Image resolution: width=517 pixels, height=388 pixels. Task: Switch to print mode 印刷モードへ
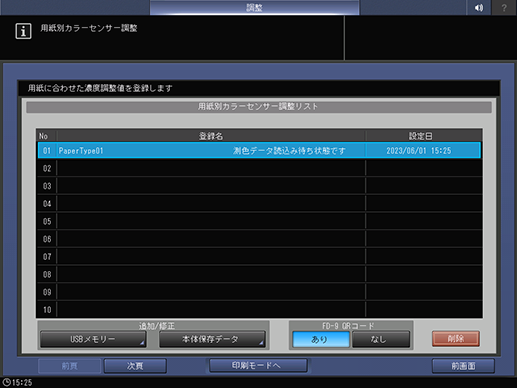(258, 365)
